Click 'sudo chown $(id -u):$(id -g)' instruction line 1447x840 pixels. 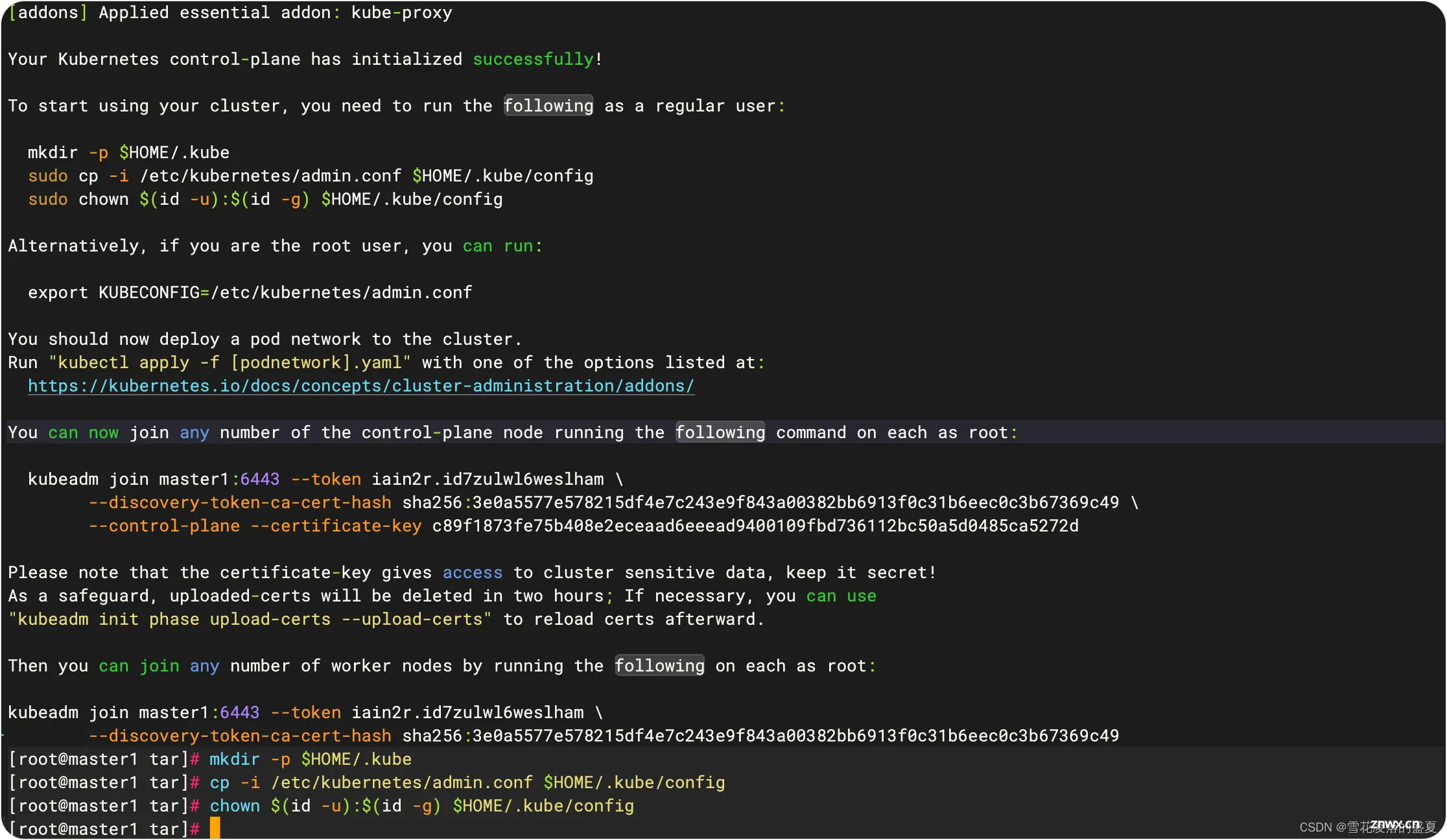(265, 199)
